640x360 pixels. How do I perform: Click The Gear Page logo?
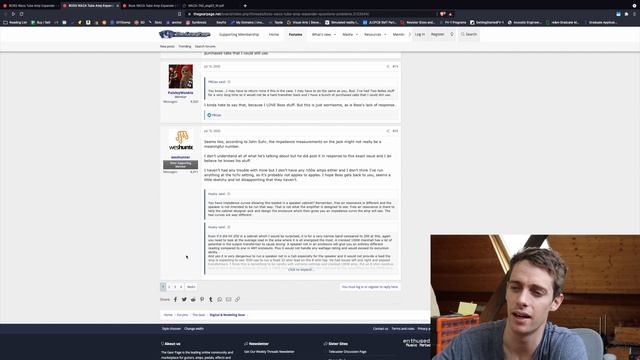click(x=184, y=34)
